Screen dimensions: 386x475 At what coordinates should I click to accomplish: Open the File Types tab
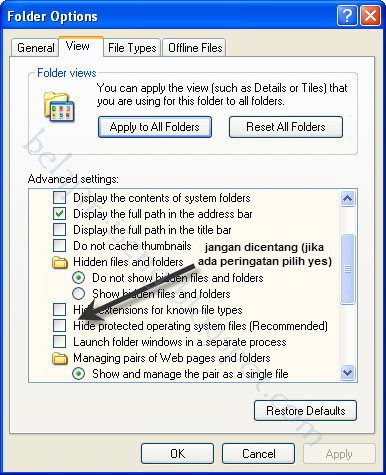tap(132, 48)
